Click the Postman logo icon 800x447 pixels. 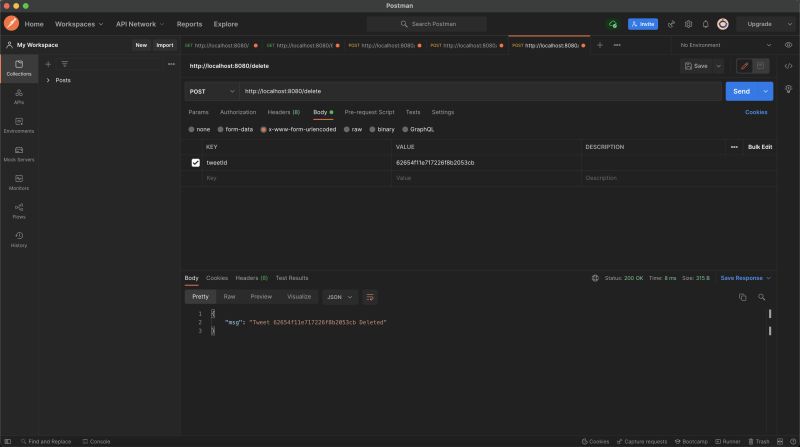[x=11, y=23]
